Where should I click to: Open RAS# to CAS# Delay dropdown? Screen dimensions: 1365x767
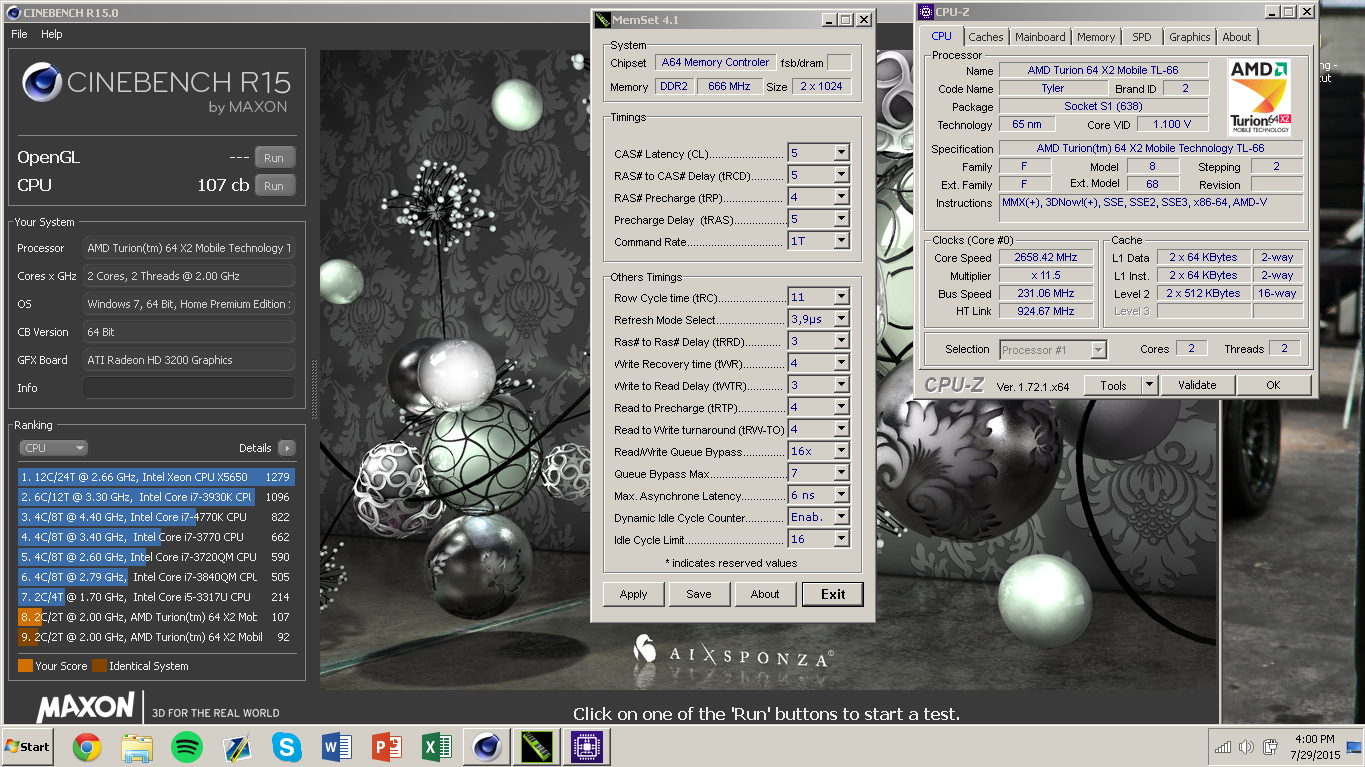(841, 175)
